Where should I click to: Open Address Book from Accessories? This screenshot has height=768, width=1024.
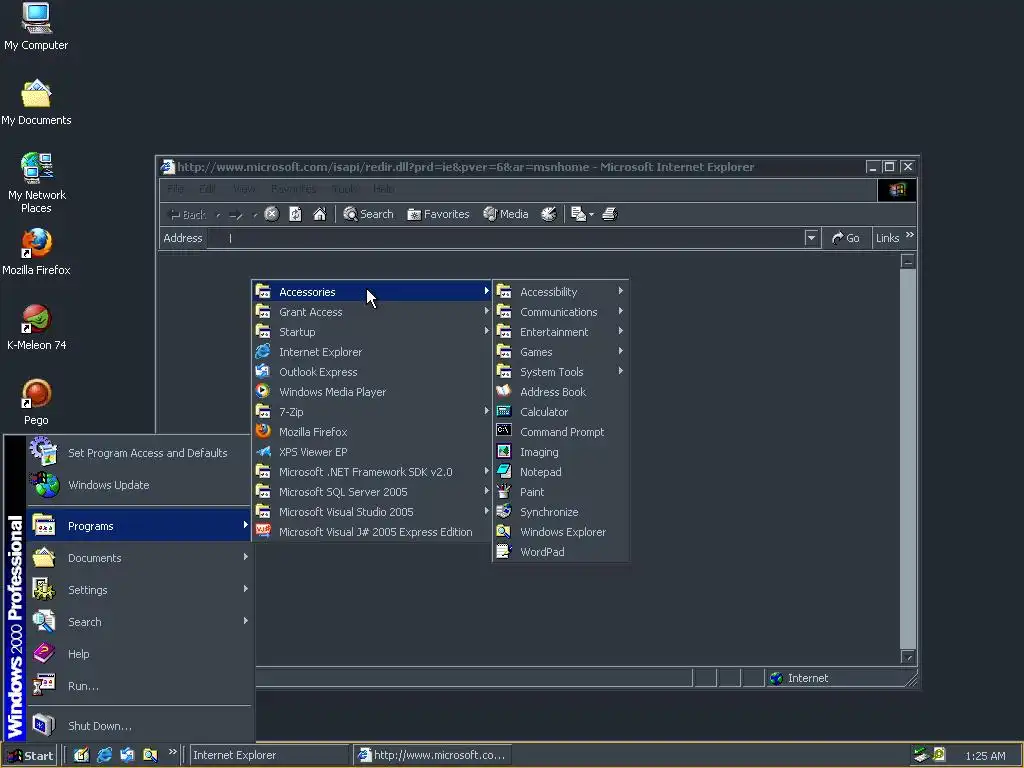(x=560, y=392)
